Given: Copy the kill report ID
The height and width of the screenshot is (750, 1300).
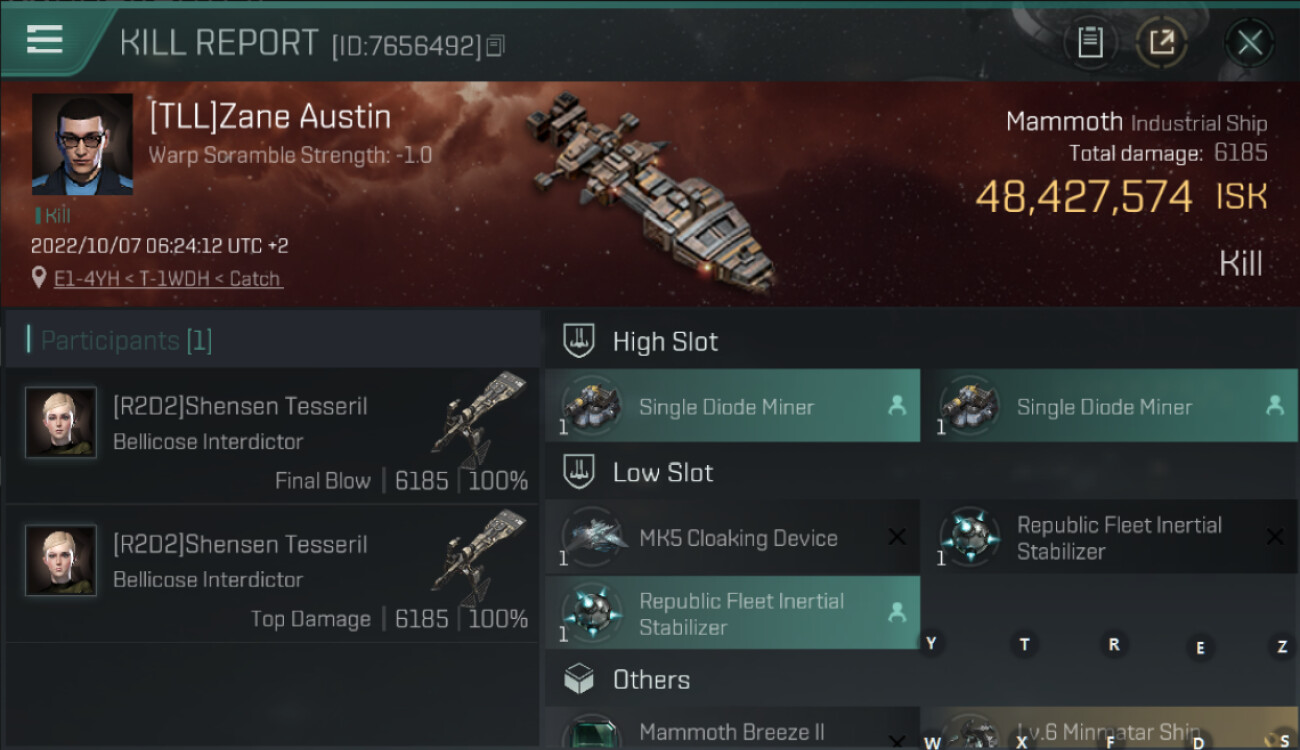Looking at the screenshot, I should point(496,45).
